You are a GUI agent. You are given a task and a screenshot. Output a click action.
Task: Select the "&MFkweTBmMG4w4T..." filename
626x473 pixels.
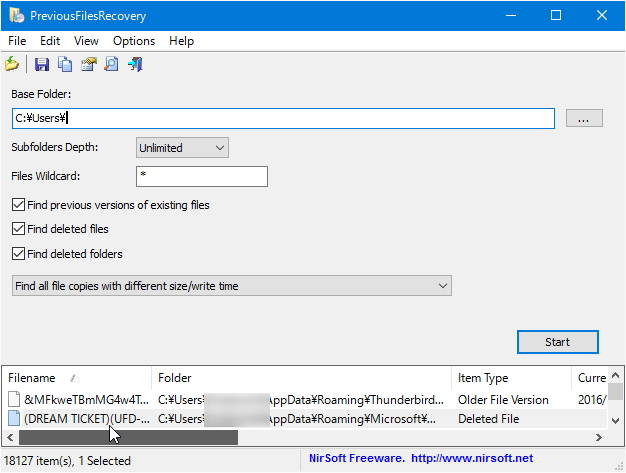tap(86, 400)
